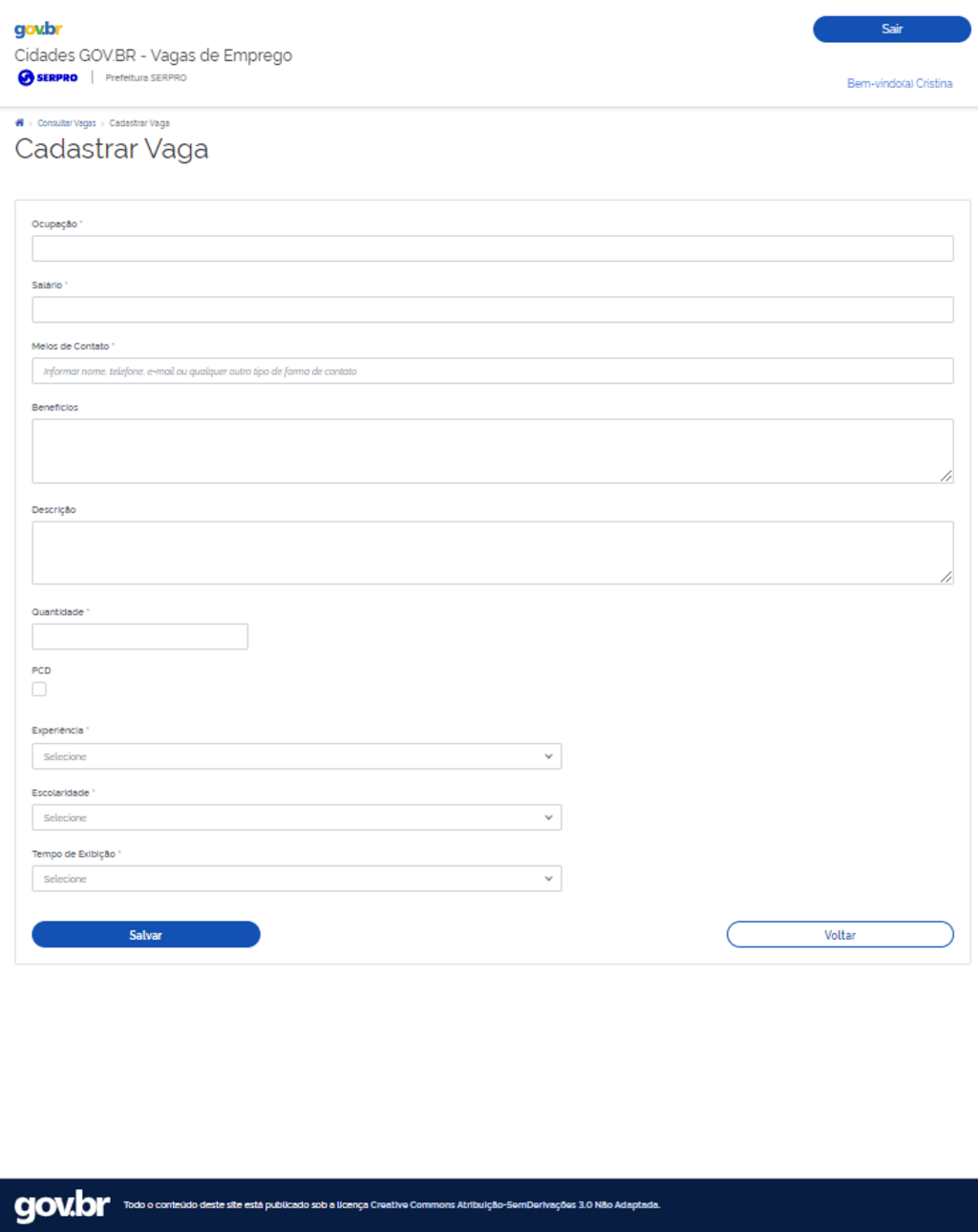This screenshot has width=978, height=1232.
Task: Click the home icon in the breadcrumb
Action: [x=19, y=122]
